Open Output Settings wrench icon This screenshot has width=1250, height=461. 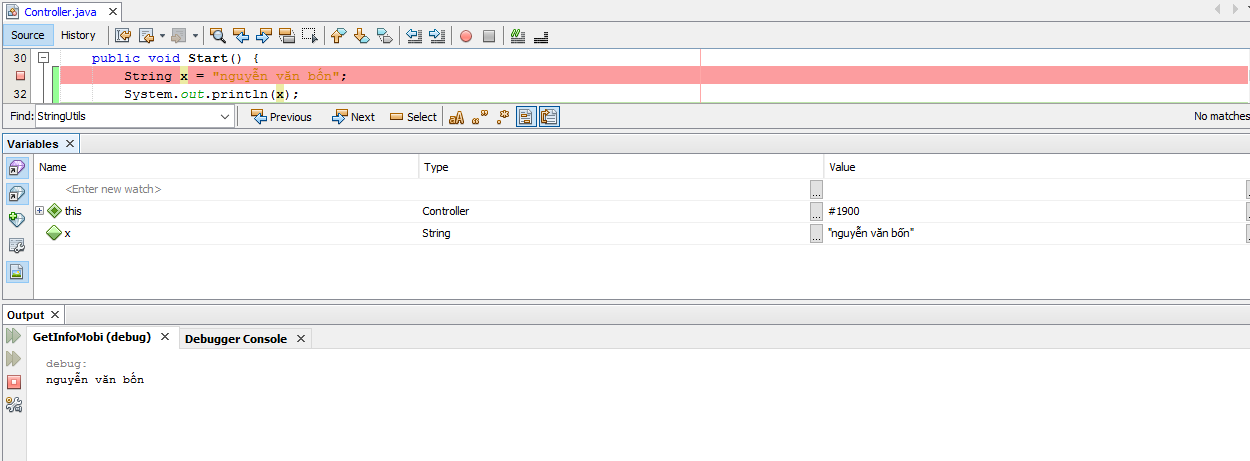[14, 405]
